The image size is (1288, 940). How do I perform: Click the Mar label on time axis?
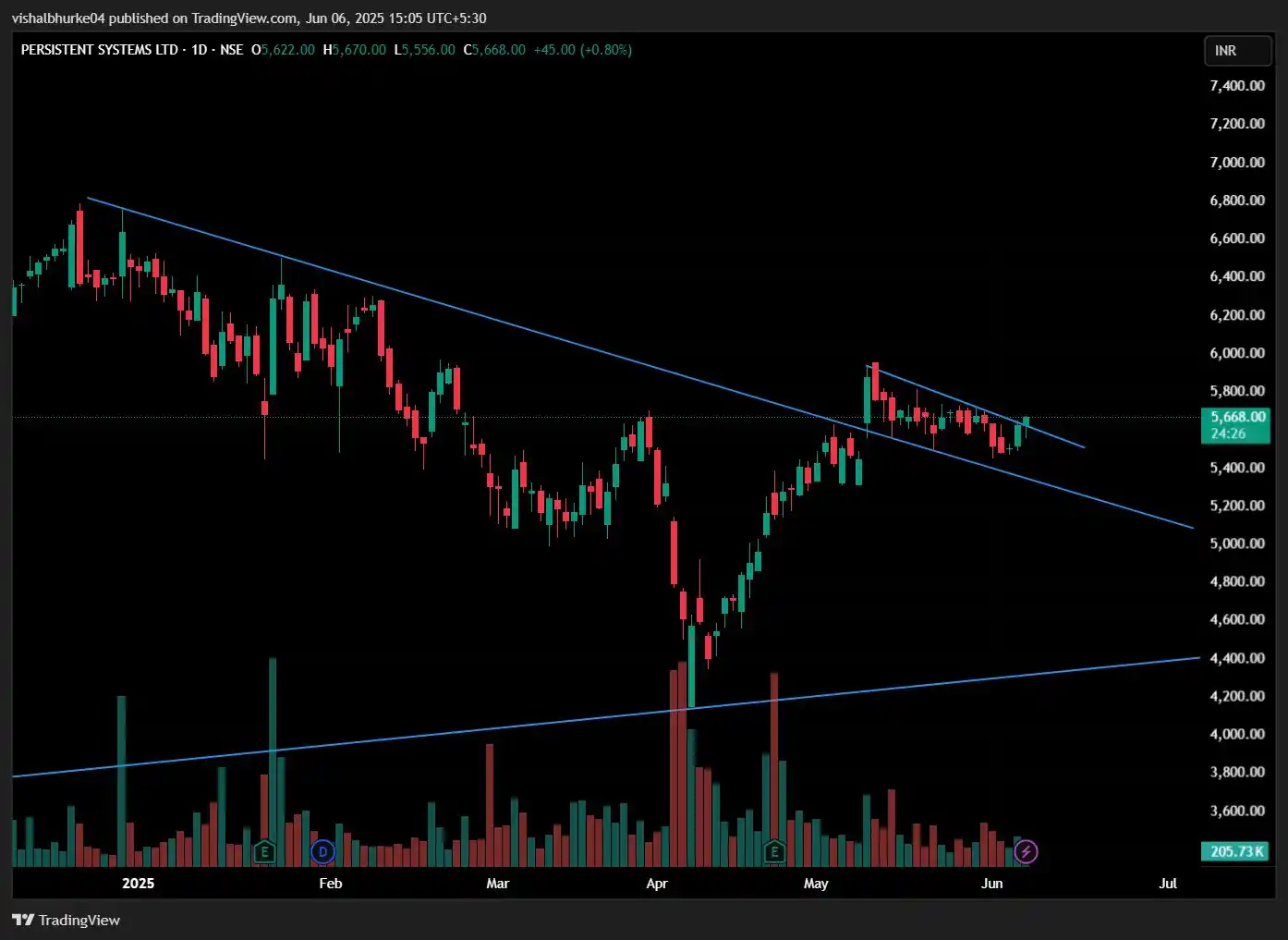(x=498, y=883)
